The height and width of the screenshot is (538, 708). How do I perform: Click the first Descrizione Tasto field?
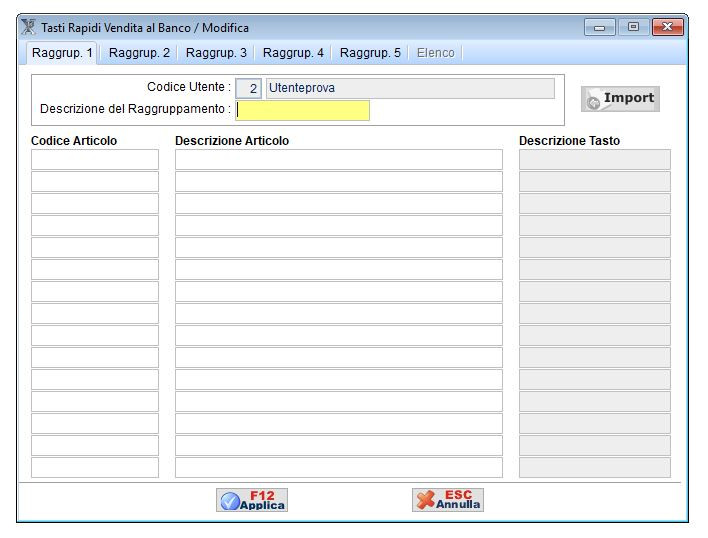594,160
